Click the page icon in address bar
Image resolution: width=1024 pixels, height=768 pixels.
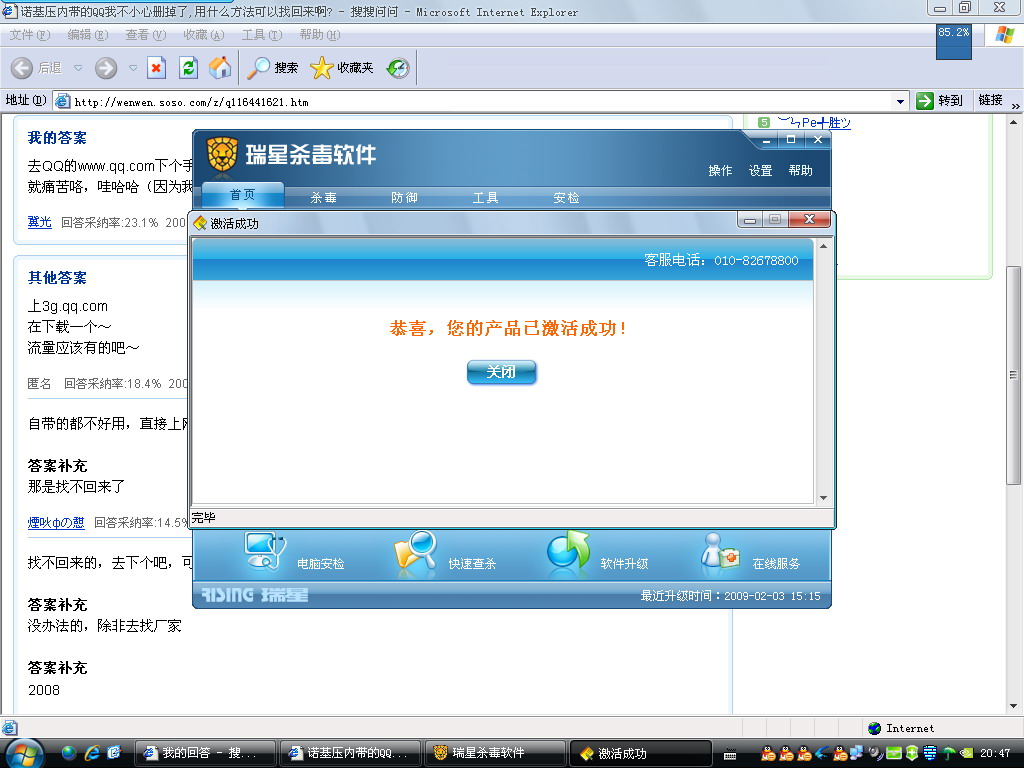(x=63, y=101)
